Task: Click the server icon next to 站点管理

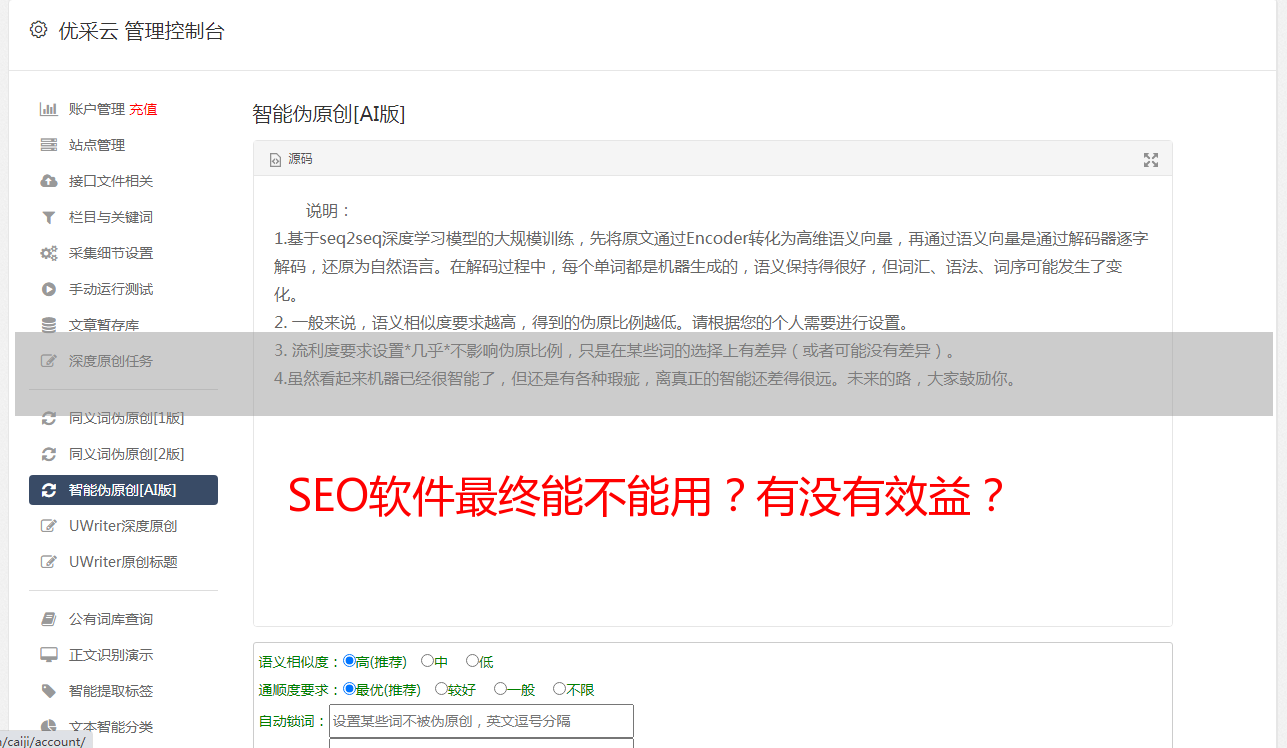Action: (x=48, y=145)
